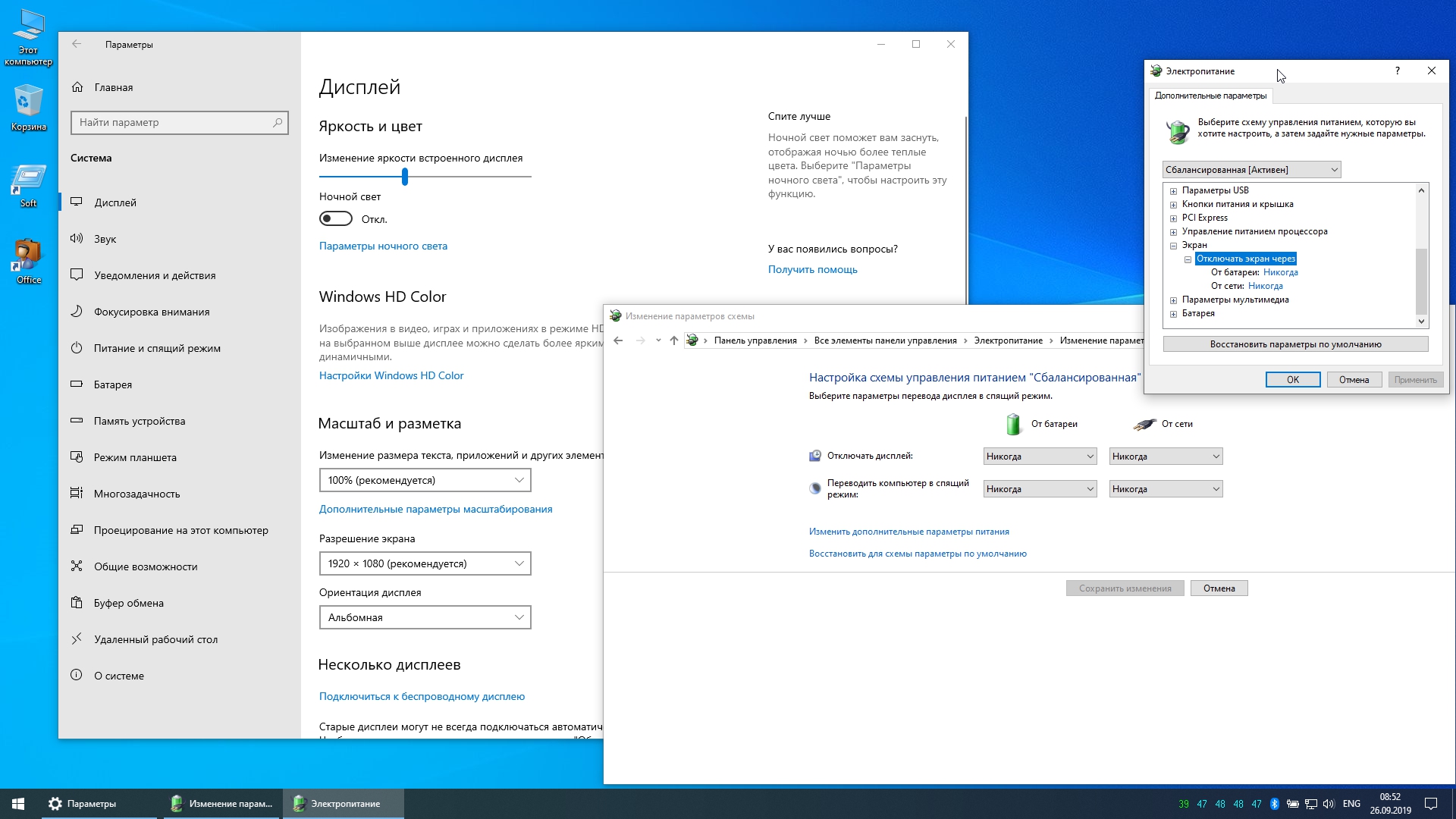The image size is (1456, 819).
Task: Click ENG language indicator
Action: click(x=1351, y=804)
